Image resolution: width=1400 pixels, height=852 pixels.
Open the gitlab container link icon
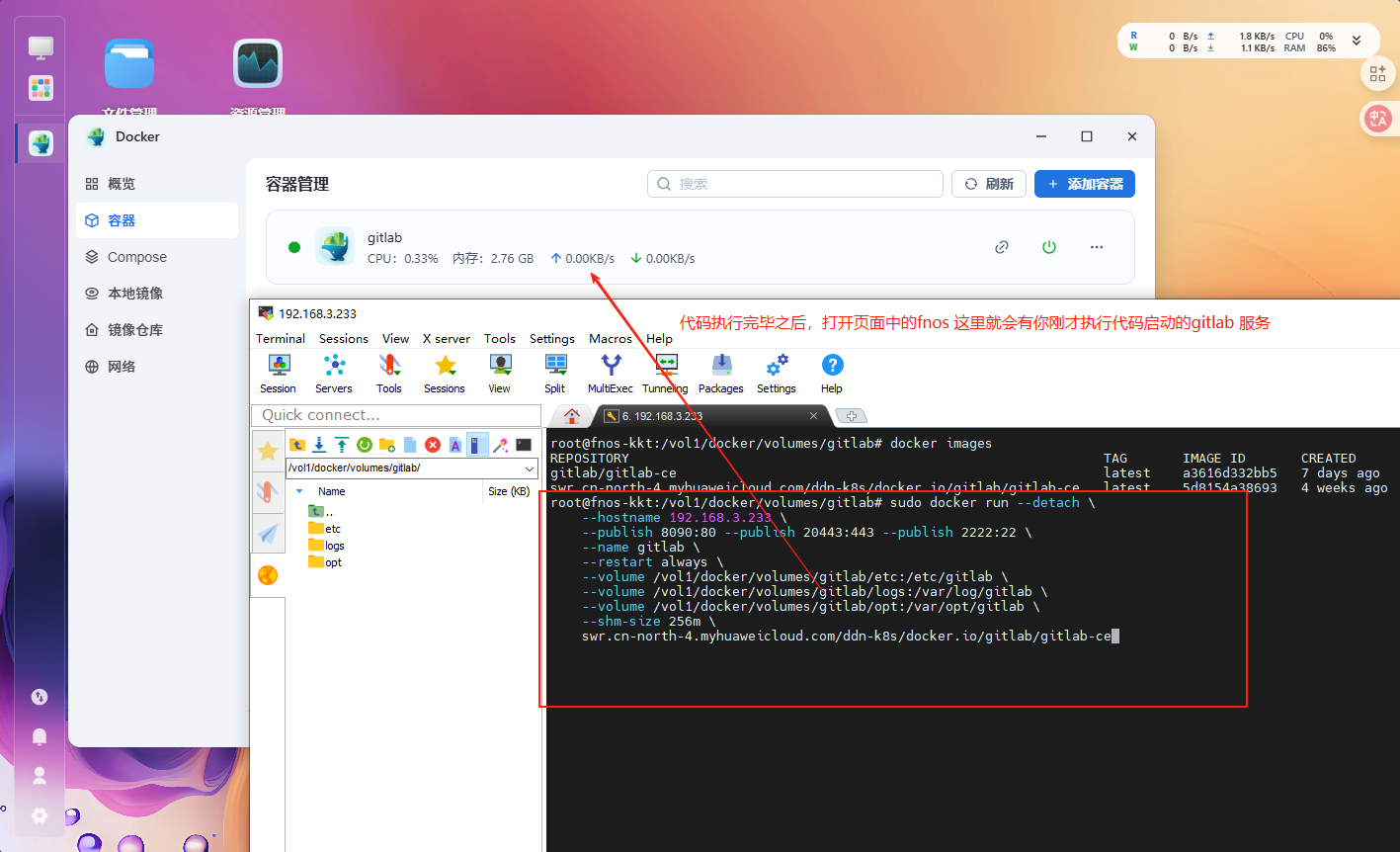point(1002,247)
